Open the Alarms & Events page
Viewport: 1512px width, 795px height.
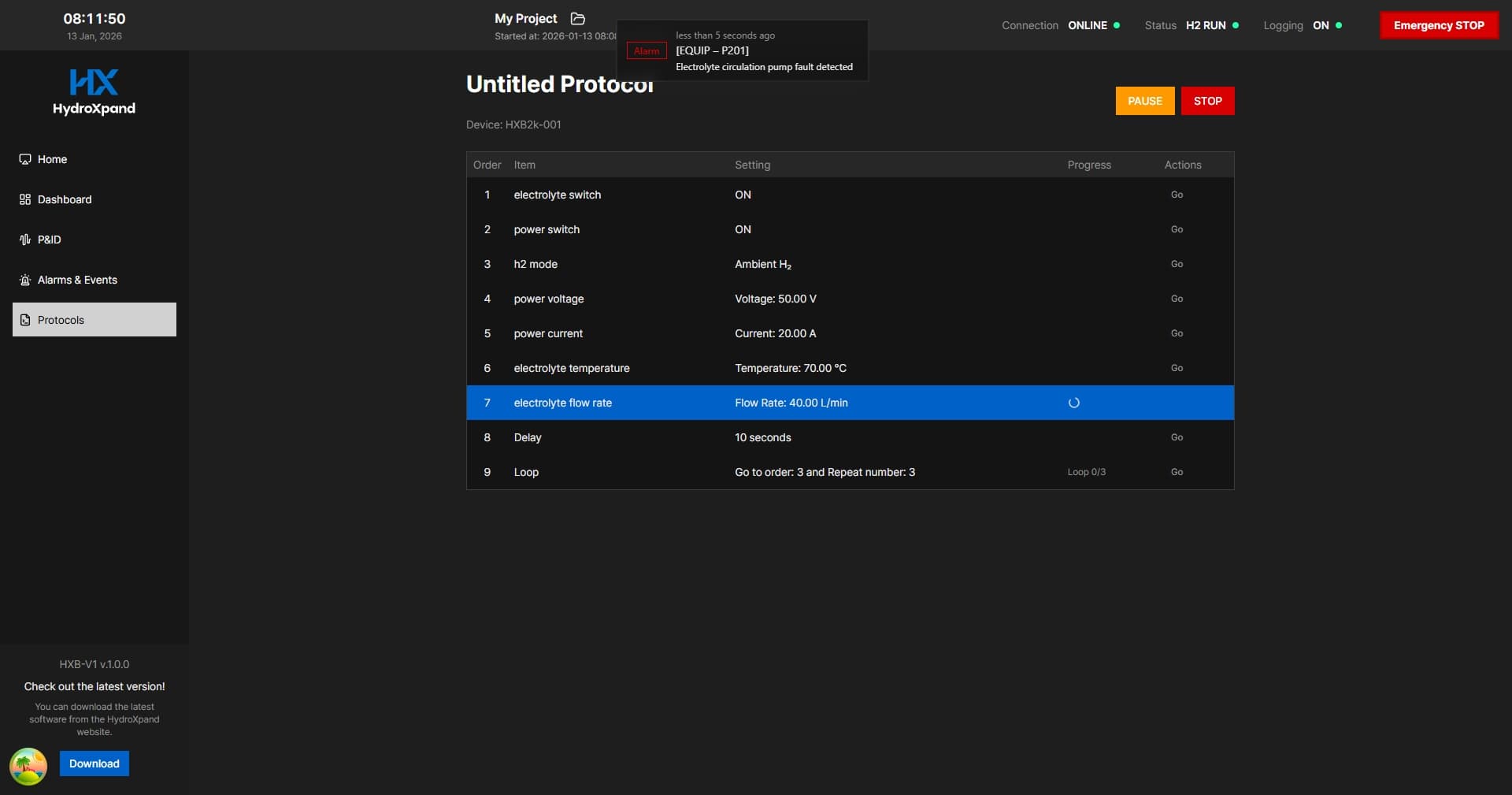(77, 280)
